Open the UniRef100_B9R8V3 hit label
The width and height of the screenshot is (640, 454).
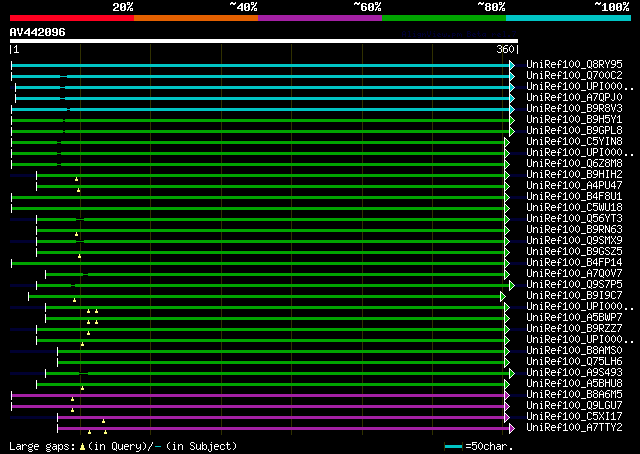574,109
